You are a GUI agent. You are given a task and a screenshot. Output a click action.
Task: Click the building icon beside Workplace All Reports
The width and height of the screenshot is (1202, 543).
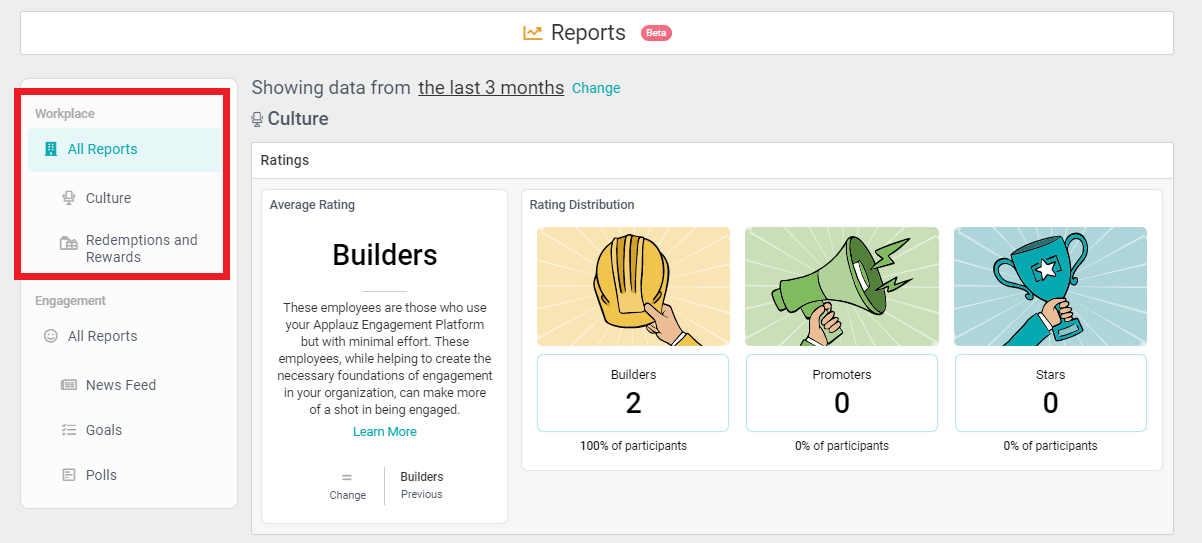(x=51, y=149)
